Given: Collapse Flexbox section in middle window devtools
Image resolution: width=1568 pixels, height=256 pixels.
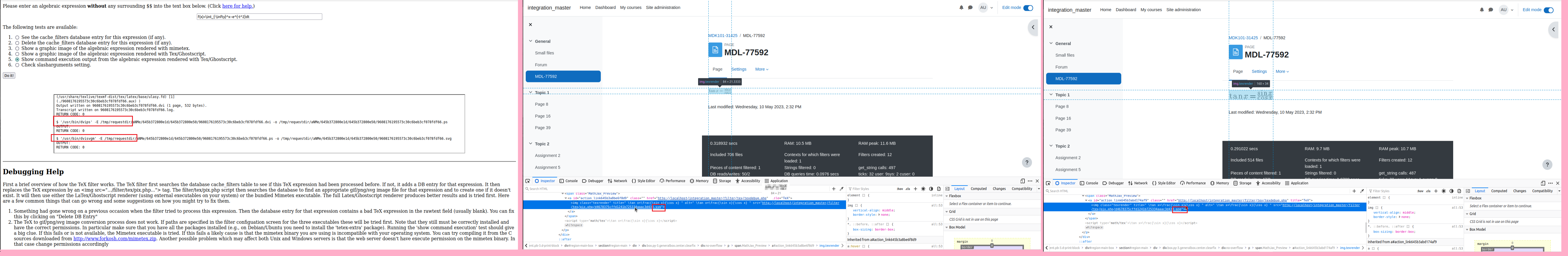Looking at the screenshot, I should coord(947,196).
